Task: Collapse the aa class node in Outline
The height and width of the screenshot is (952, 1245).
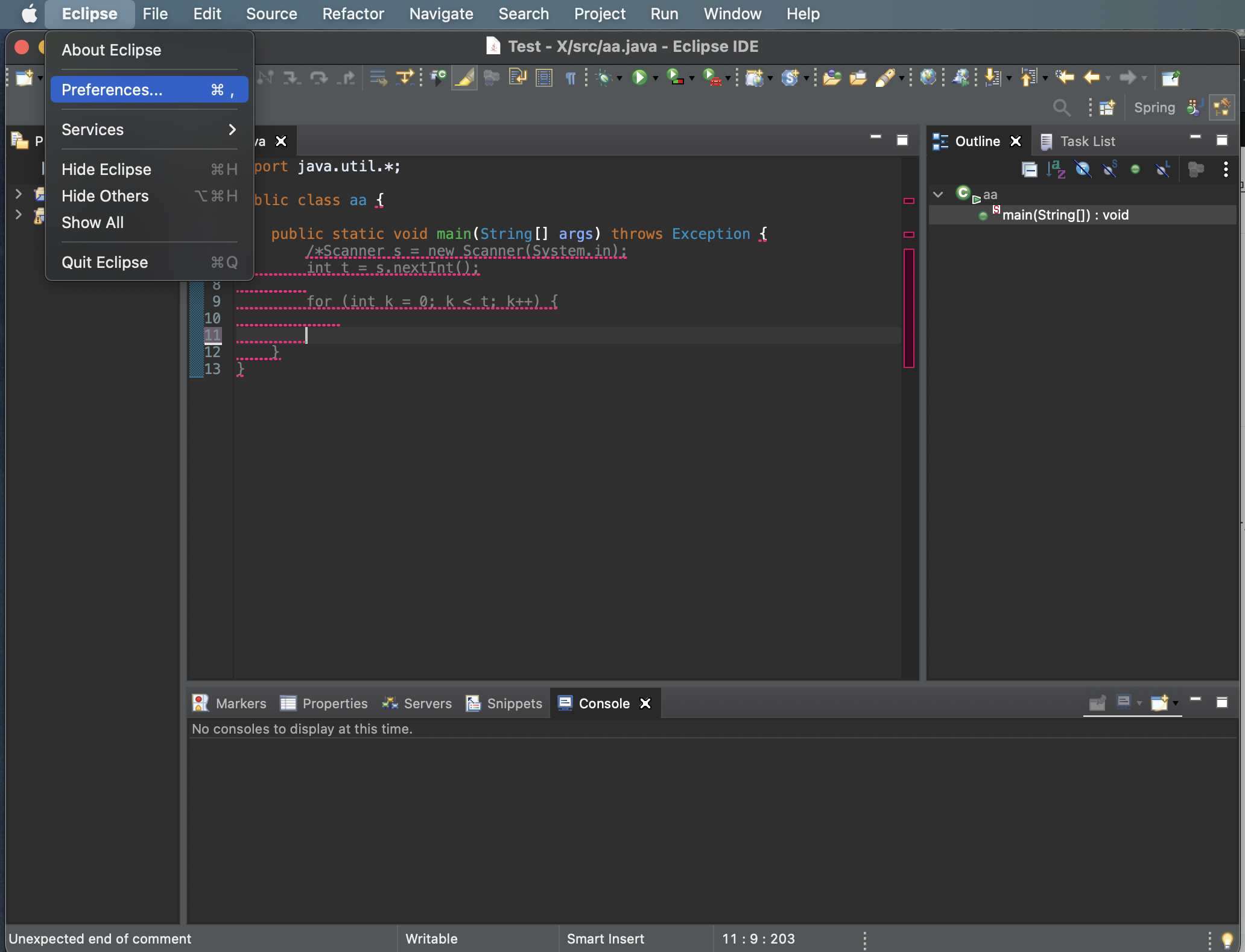Action: pyautogui.click(x=938, y=194)
